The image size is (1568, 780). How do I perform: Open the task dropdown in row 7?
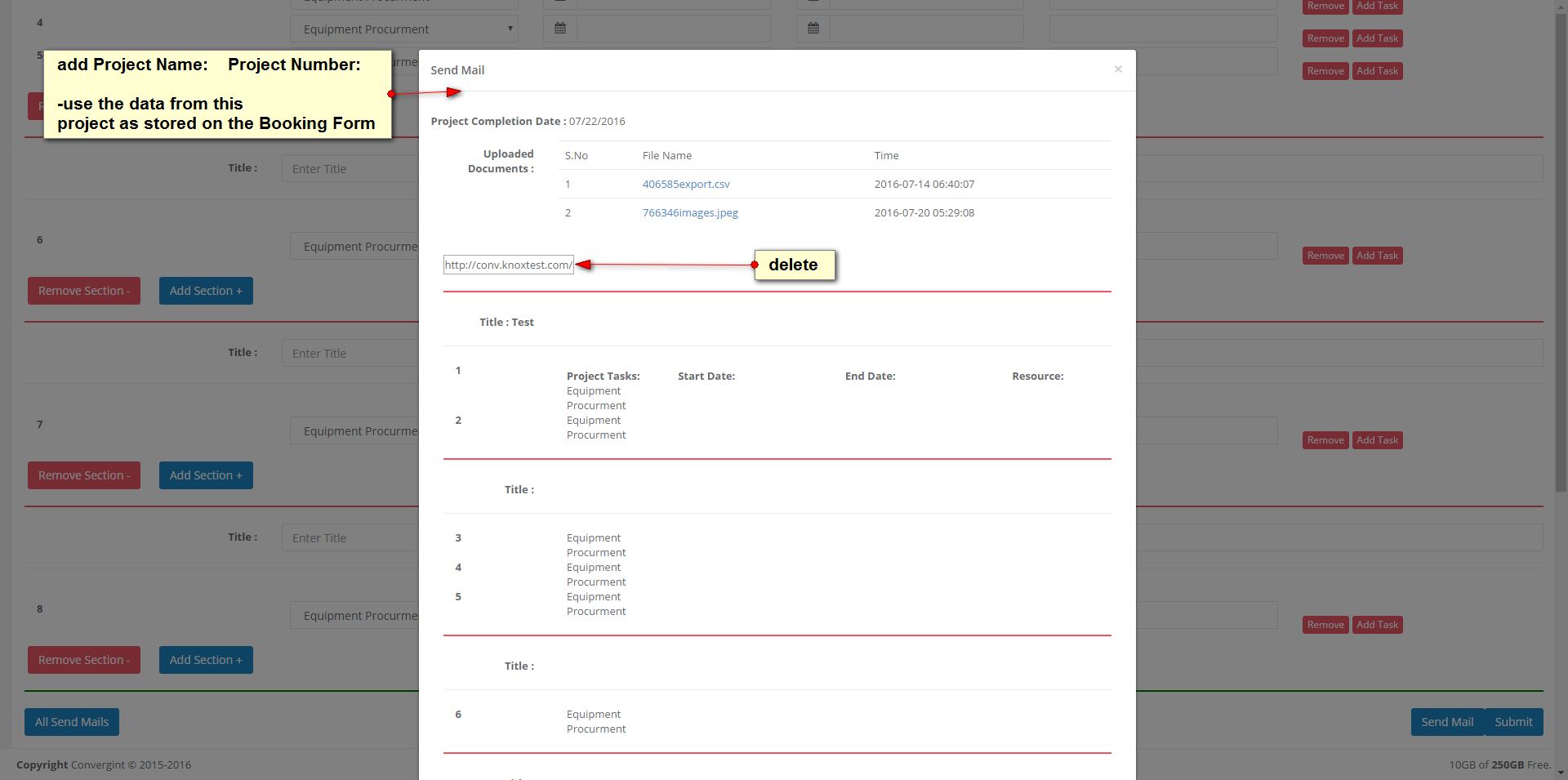(x=354, y=430)
